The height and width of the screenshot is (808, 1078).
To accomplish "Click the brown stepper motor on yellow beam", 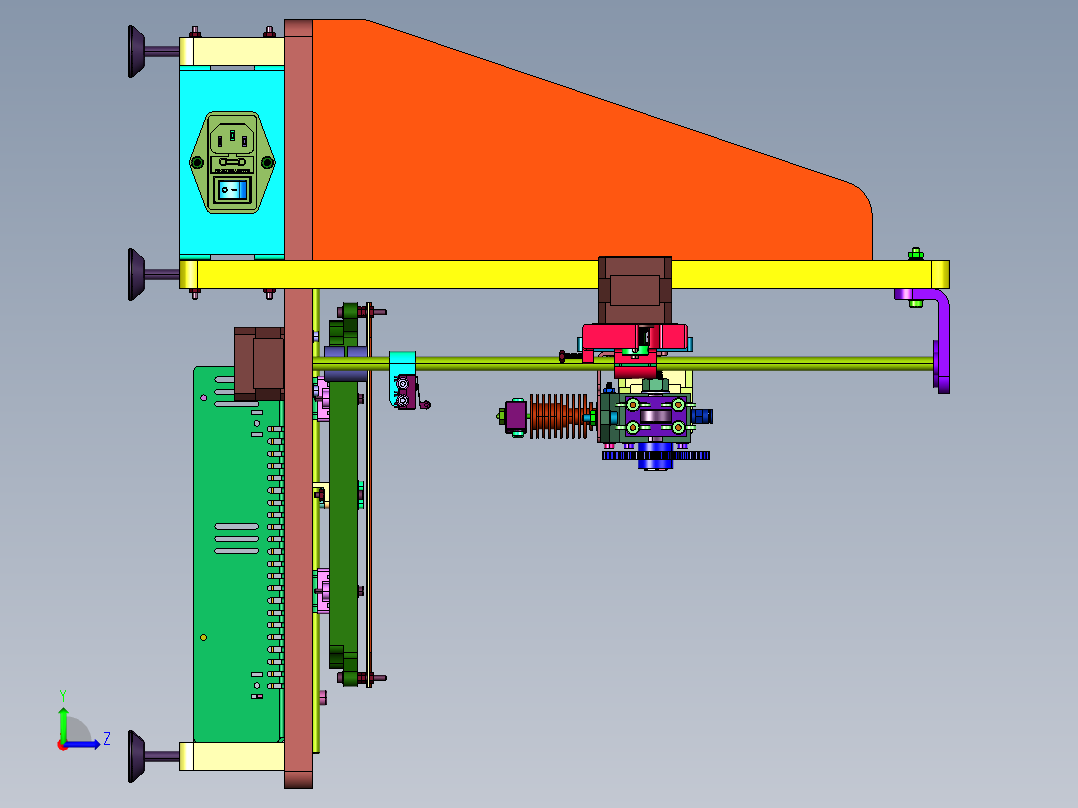I will (x=635, y=290).
